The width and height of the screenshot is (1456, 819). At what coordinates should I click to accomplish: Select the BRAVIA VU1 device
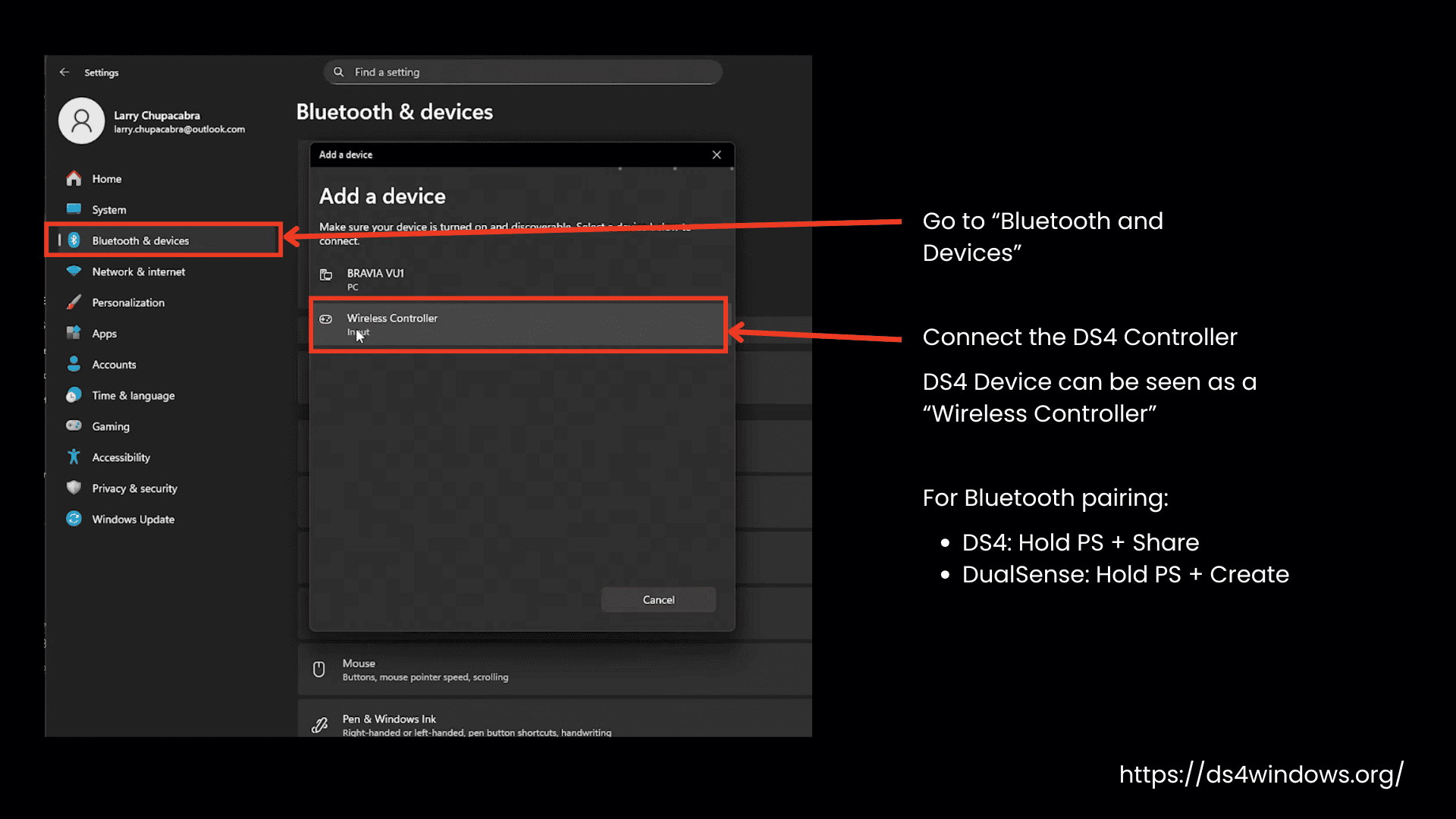(x=521, y=278)
